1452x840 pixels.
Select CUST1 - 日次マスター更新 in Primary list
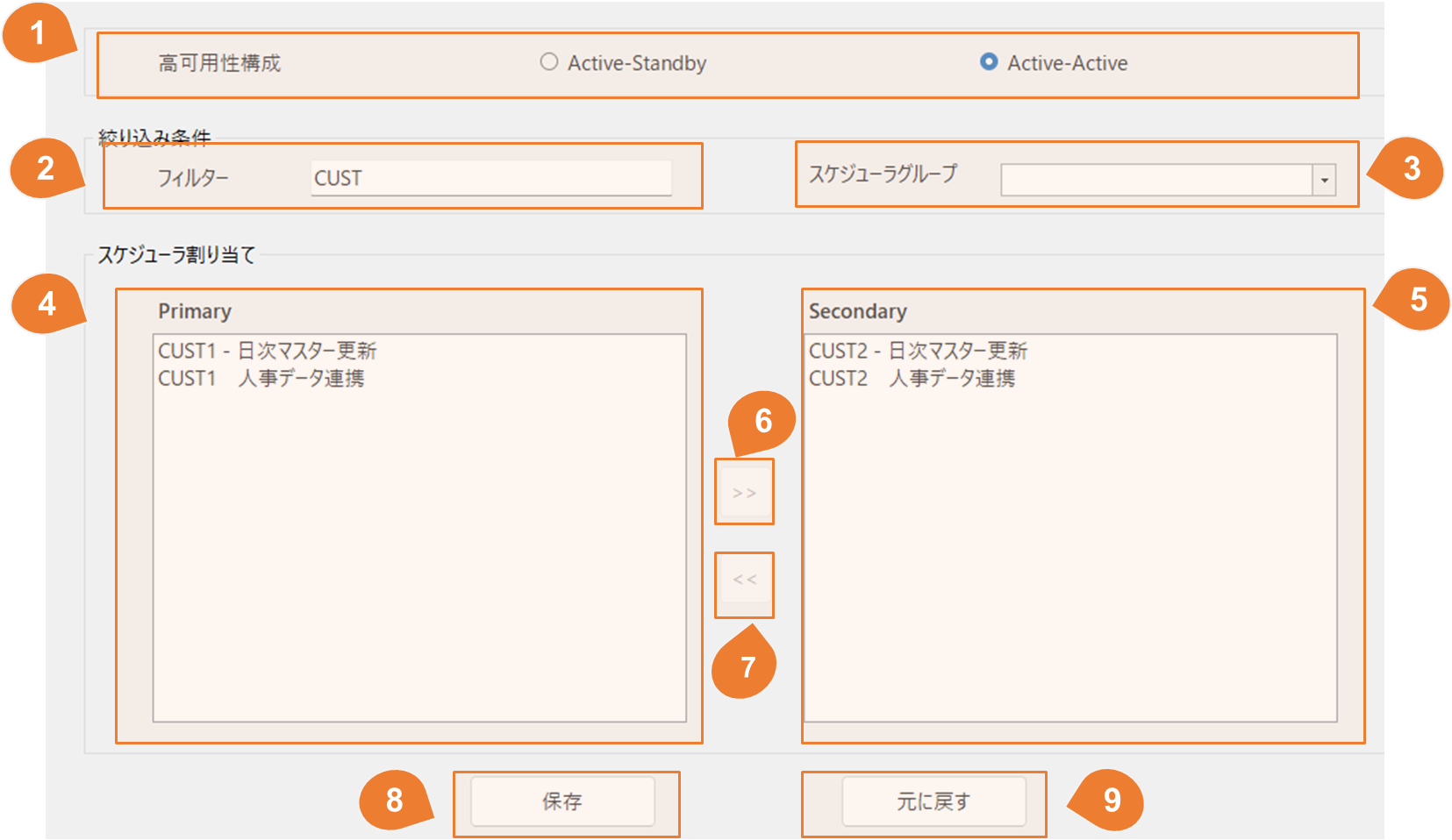coord(268,351)
